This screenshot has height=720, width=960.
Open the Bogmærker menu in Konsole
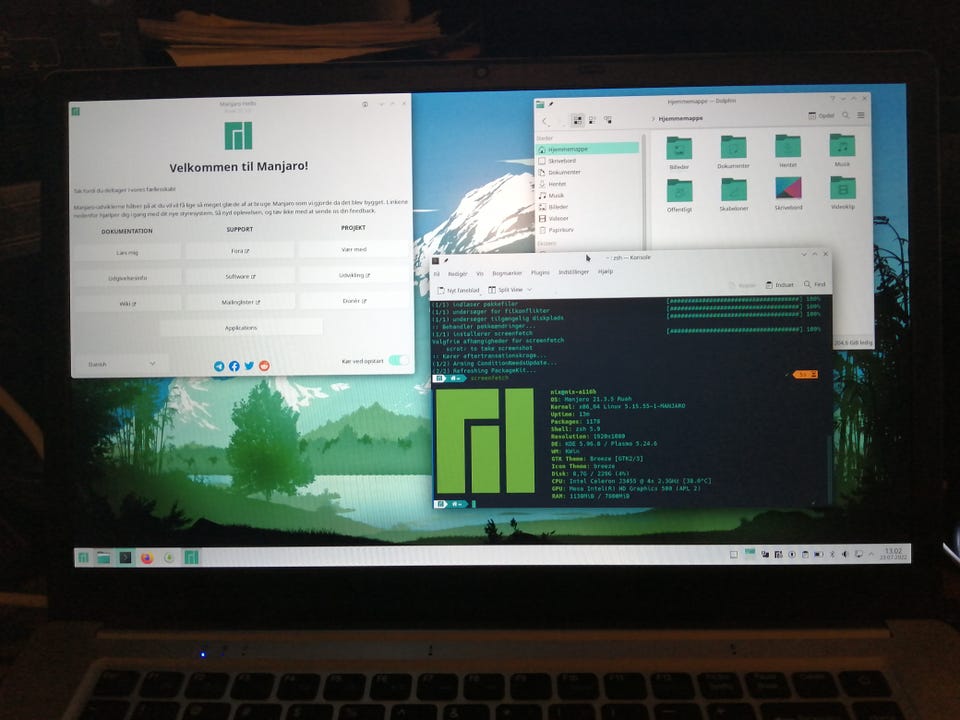point(507,273)
